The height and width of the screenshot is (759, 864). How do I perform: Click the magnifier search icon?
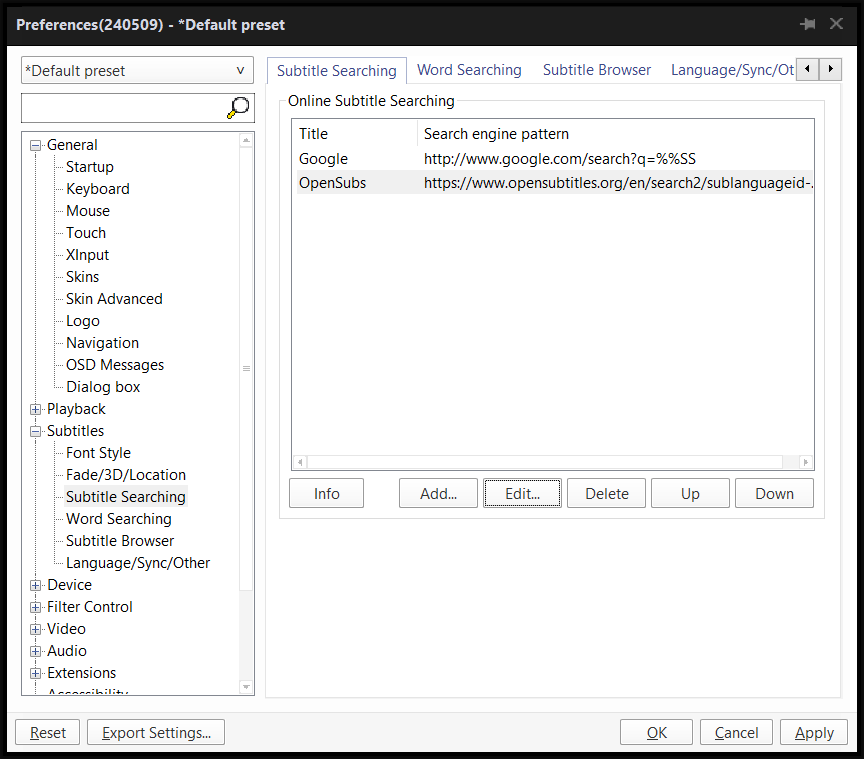[x=238, y=107]
